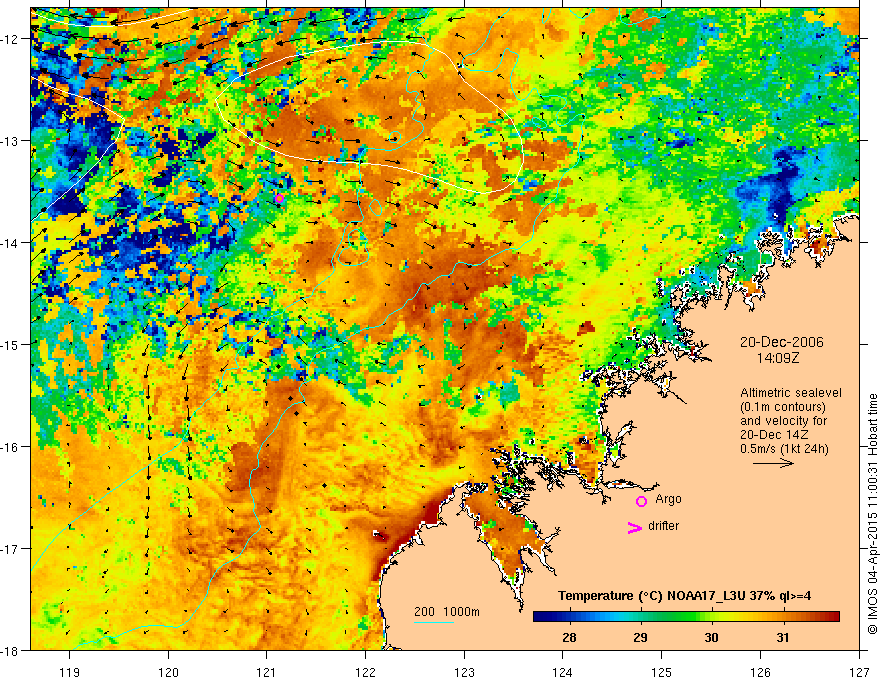Click the 'Altimetric sealevel' text

pyautogui.click(x=791, y=393)
